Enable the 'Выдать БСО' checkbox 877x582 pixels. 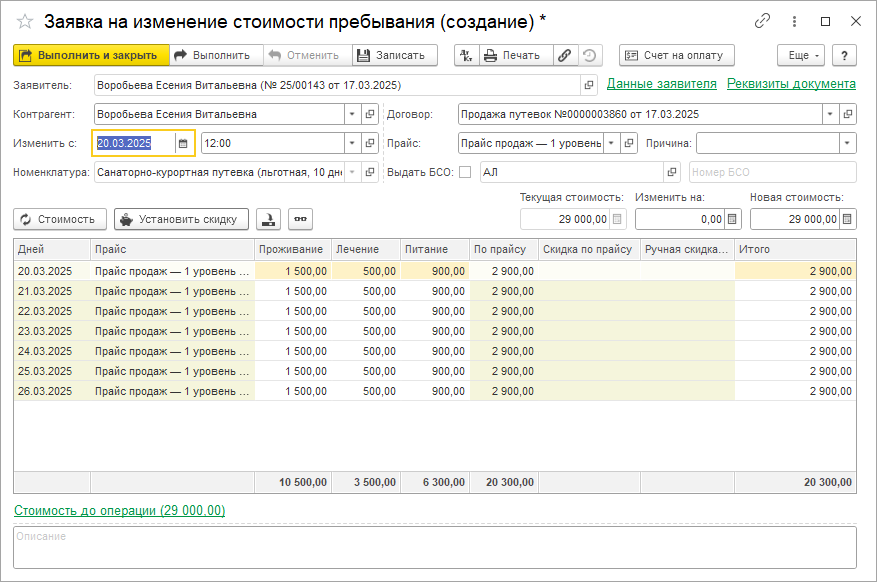pyautogui.click(x=465, y=172)
